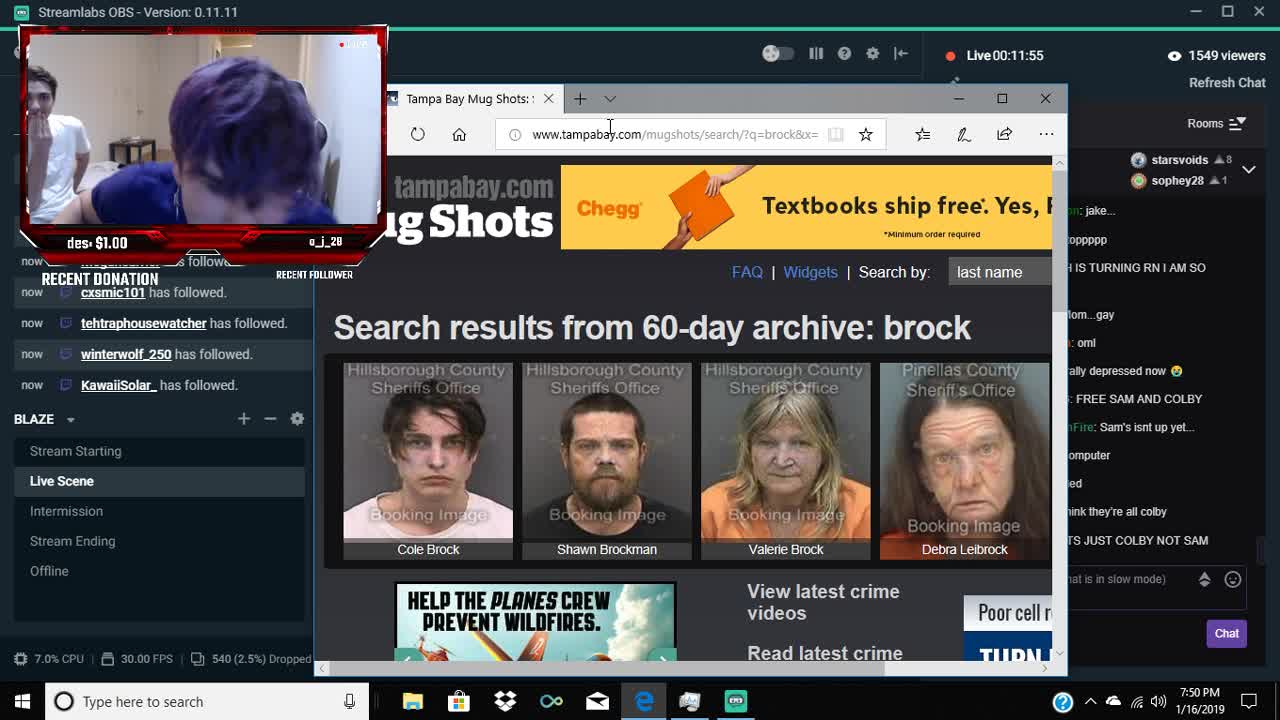The height and width of the screenshot is (720, 1280).
Task: Open the Search by last name dropdown
Action: (x=1000, y=272)
